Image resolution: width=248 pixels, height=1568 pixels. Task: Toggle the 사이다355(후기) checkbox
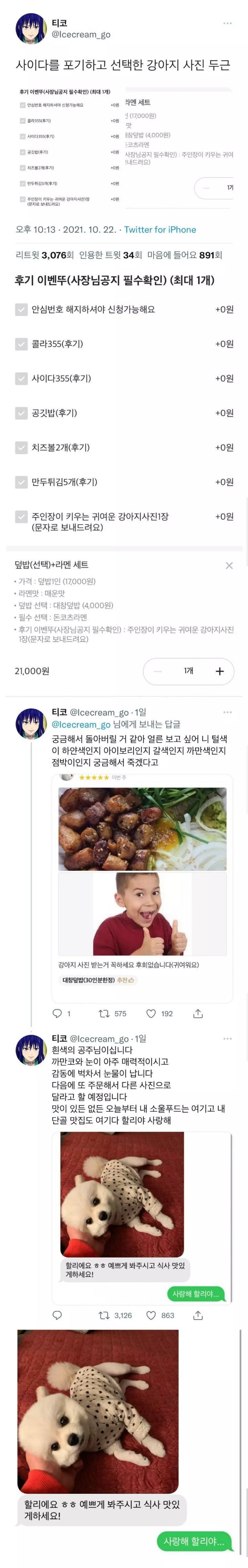pyautogui.click(x=21, y=378)
